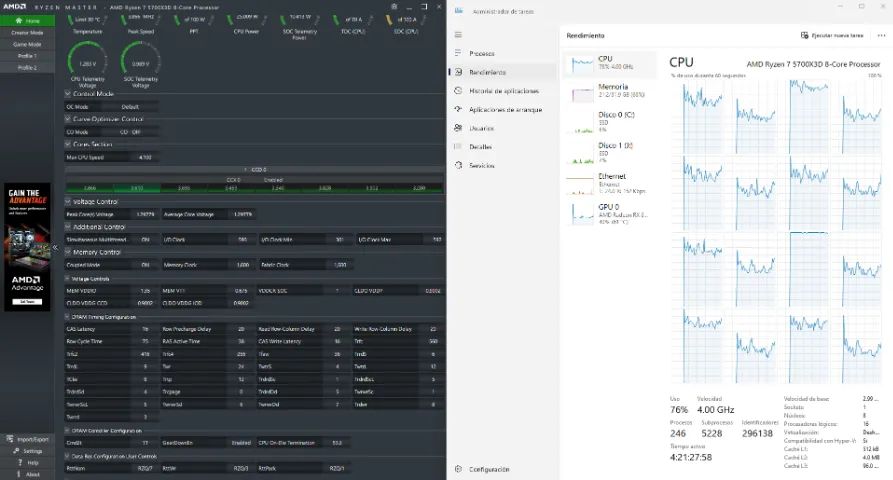Click the Simultaneous Multithread ON value

click(145, 240)
